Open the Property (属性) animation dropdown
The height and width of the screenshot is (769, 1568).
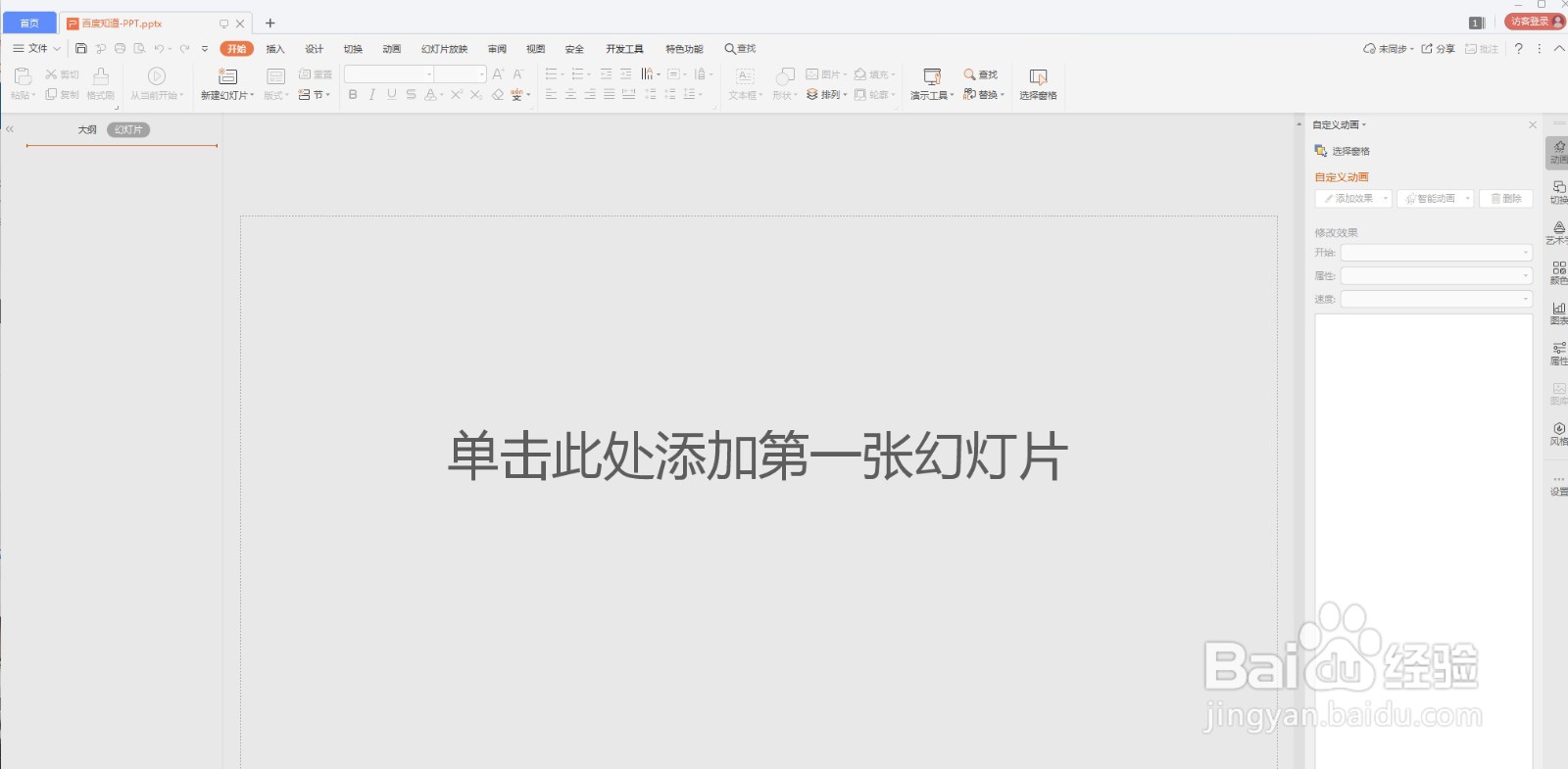pos(1437,276)
